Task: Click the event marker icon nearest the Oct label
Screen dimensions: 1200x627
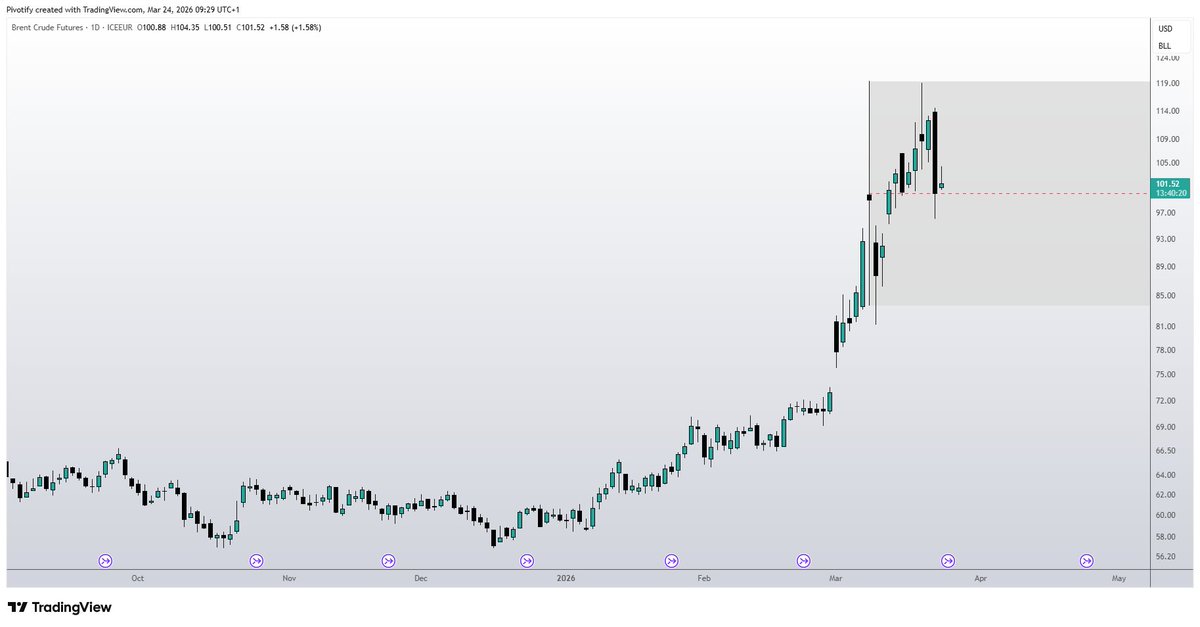Action: (105, 561)
